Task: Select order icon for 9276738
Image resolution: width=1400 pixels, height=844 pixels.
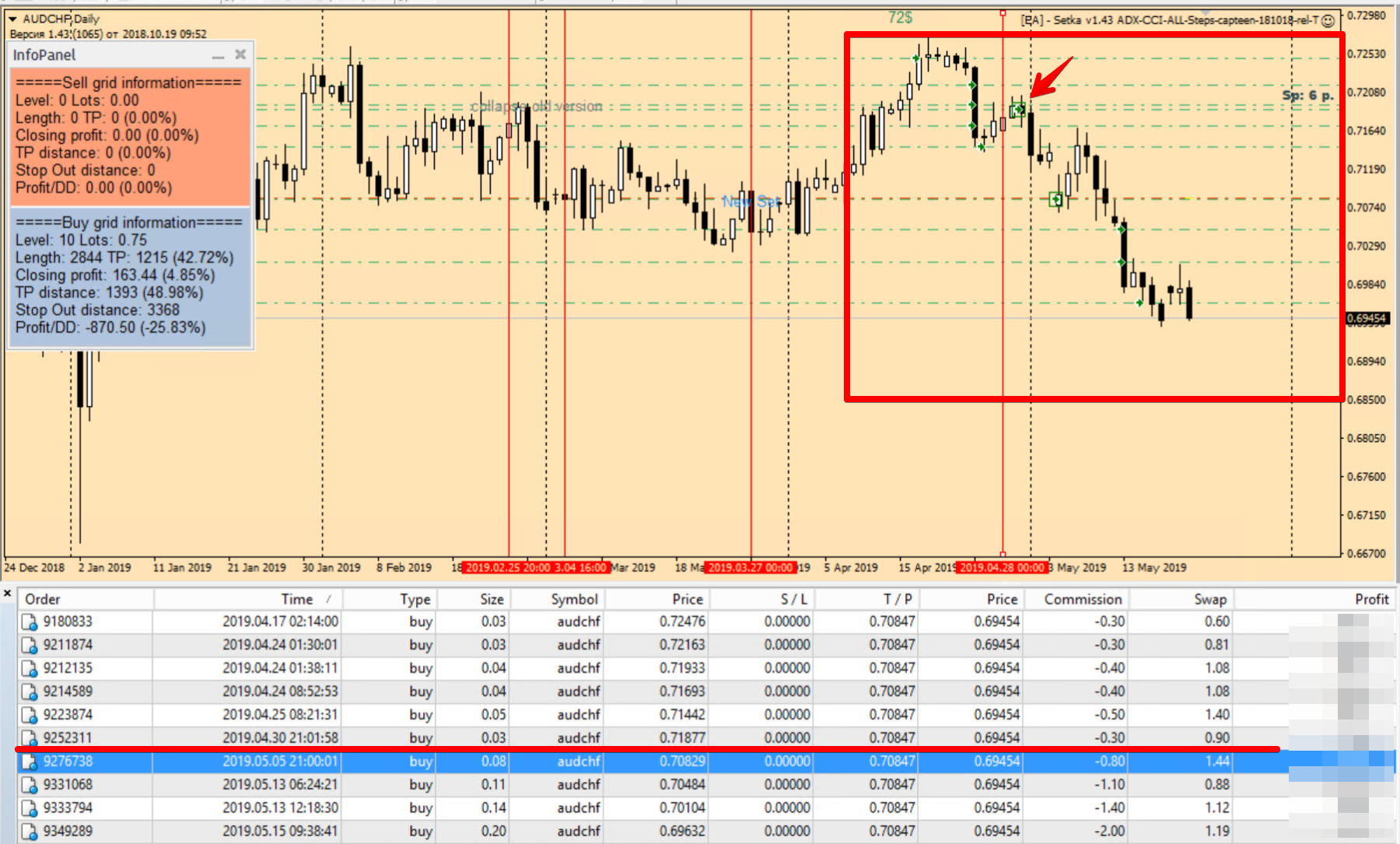Action: 30,762
